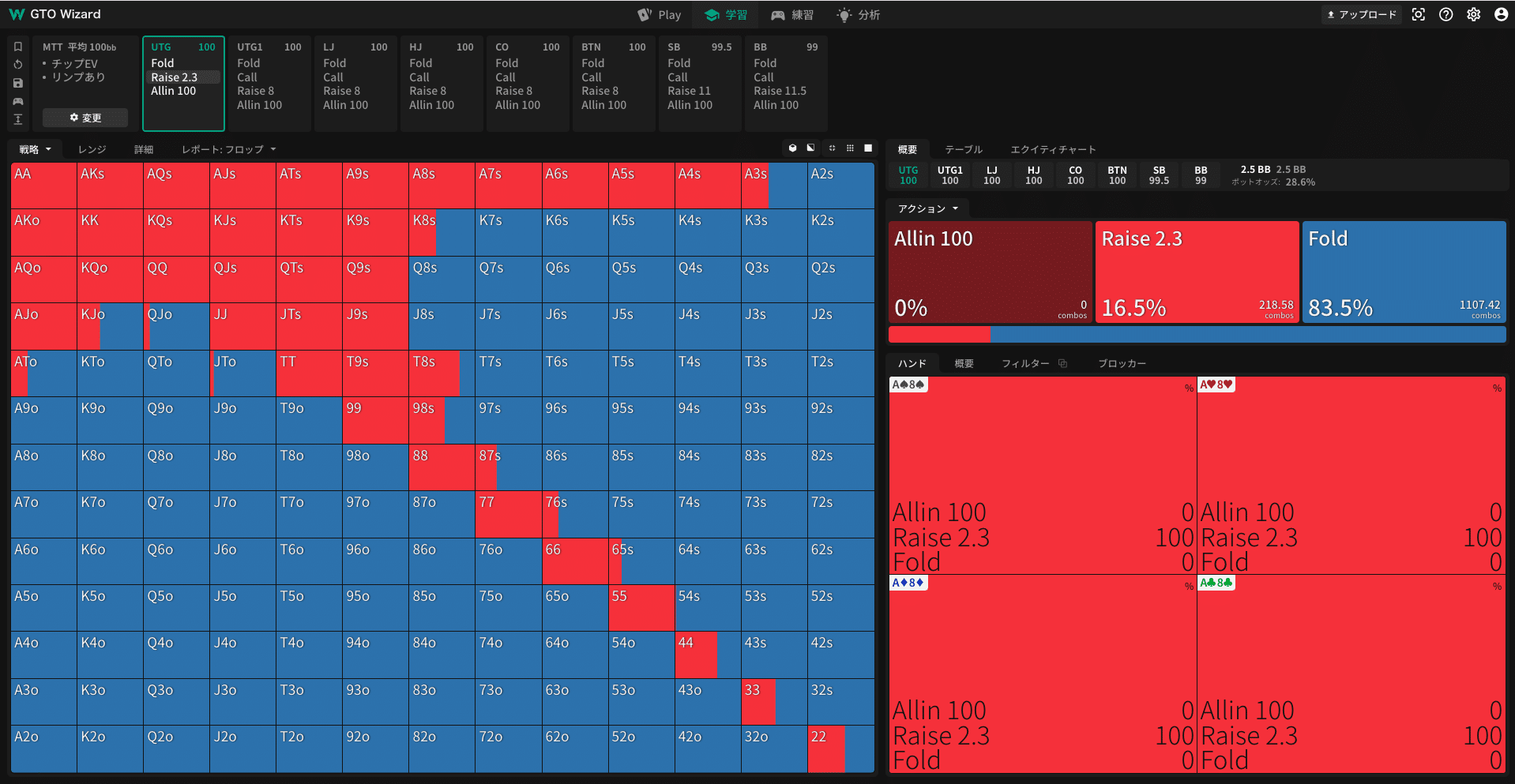Click the 変更 settings button
Image resolution: width=1515 pixels, height=784 pixels.
pos(85,118)
